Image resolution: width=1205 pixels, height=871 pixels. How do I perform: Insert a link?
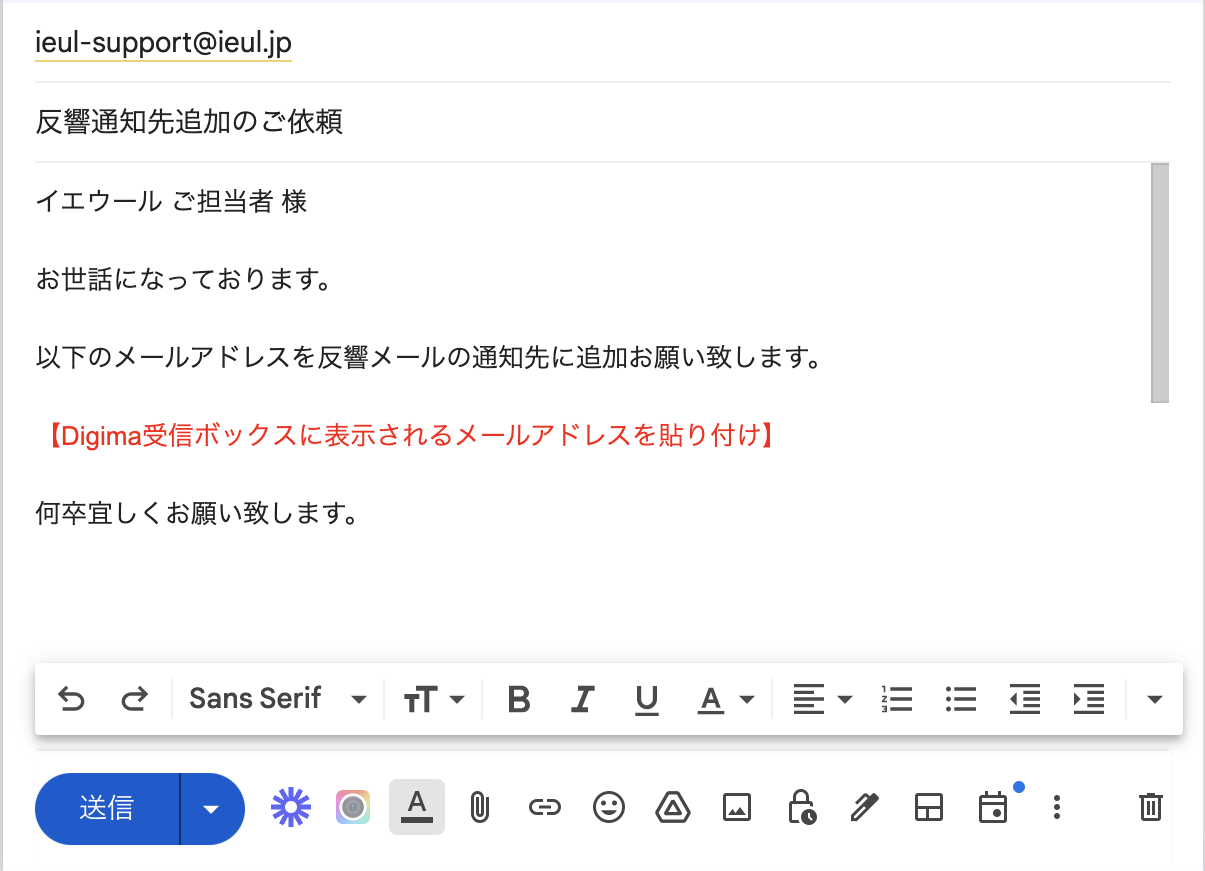[544, 806]
